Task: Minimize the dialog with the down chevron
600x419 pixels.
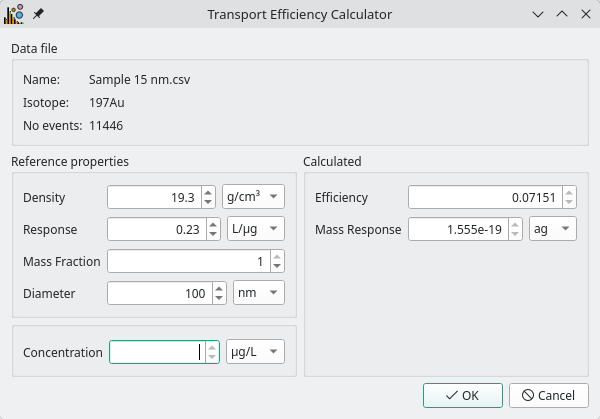Action: [538, 15]
